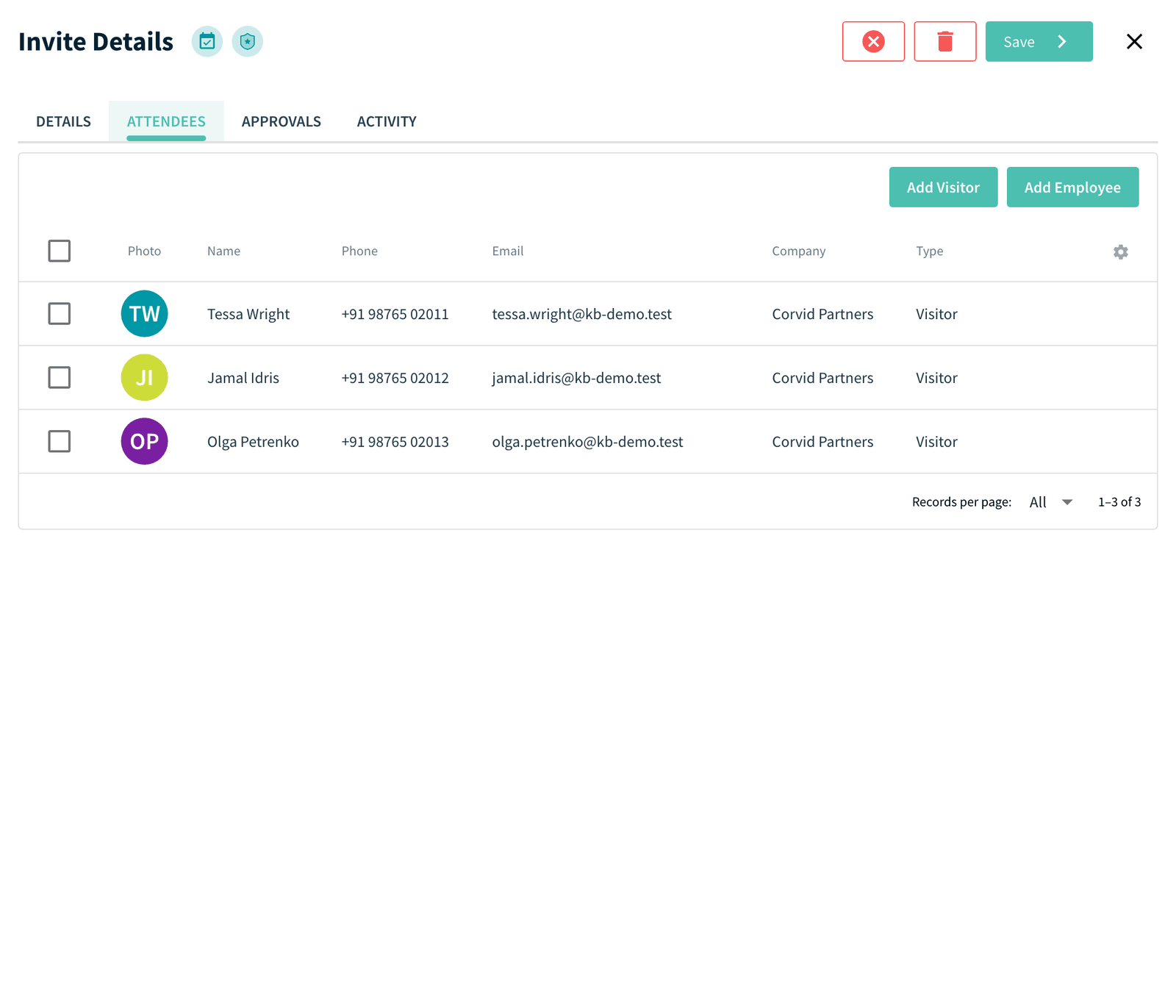Click Olga Petrenko's OP avatar
The height and width of the screenshot is (1008, 1176).
click(x=145, y=442)
